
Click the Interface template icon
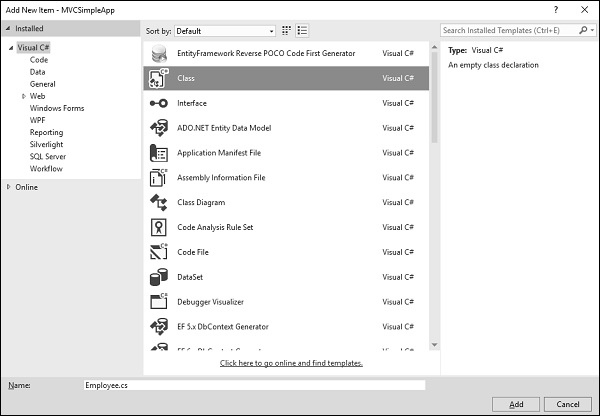click(x=158, y=103)
